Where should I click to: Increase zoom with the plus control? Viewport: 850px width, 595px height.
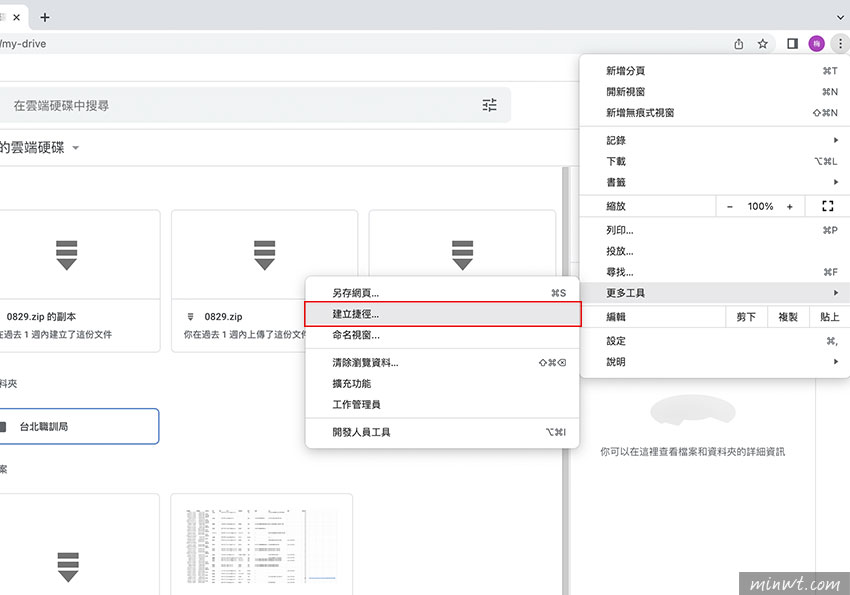tap(790, 205)
